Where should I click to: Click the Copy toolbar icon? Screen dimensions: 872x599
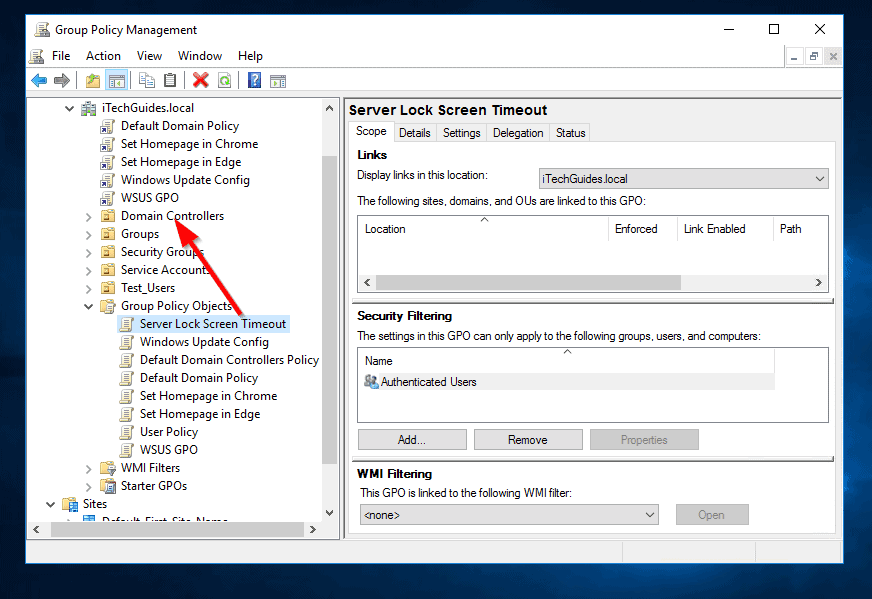[x=147, y=81]
